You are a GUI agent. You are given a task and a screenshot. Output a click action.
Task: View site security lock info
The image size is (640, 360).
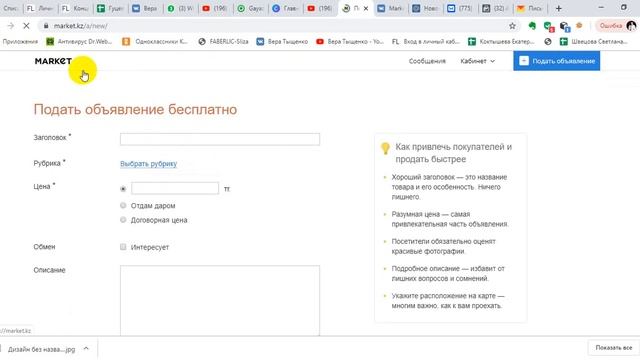pos(46,26)
